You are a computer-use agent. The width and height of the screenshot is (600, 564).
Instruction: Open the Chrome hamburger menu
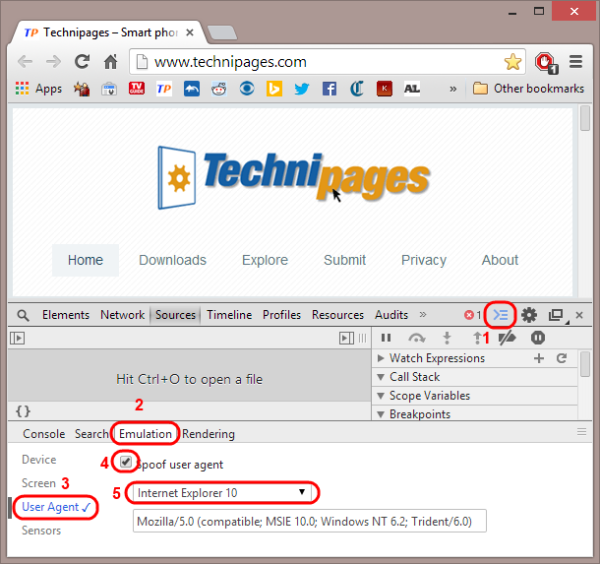576,62
